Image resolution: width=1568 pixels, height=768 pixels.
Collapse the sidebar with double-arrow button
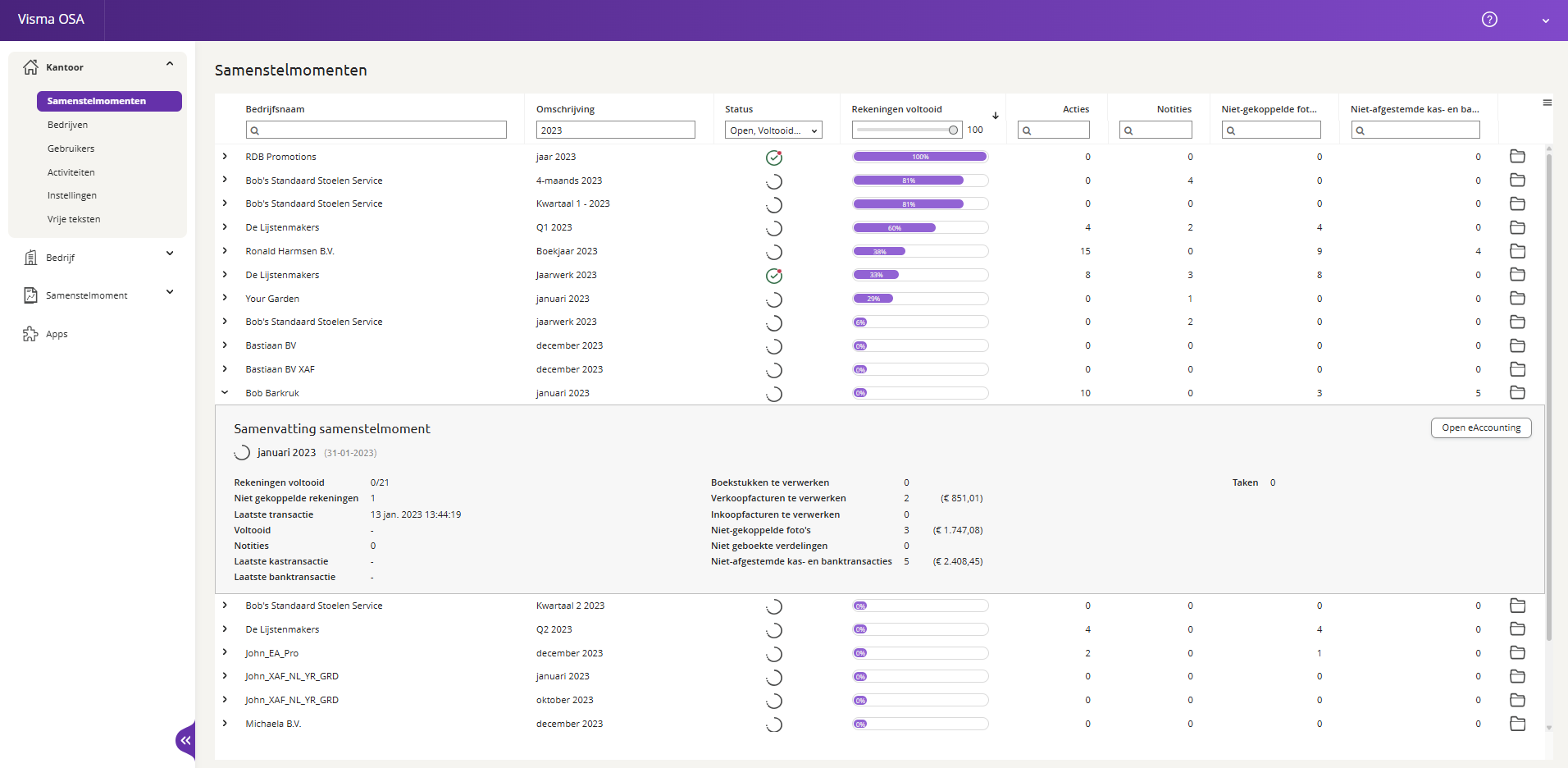(186, 741)
